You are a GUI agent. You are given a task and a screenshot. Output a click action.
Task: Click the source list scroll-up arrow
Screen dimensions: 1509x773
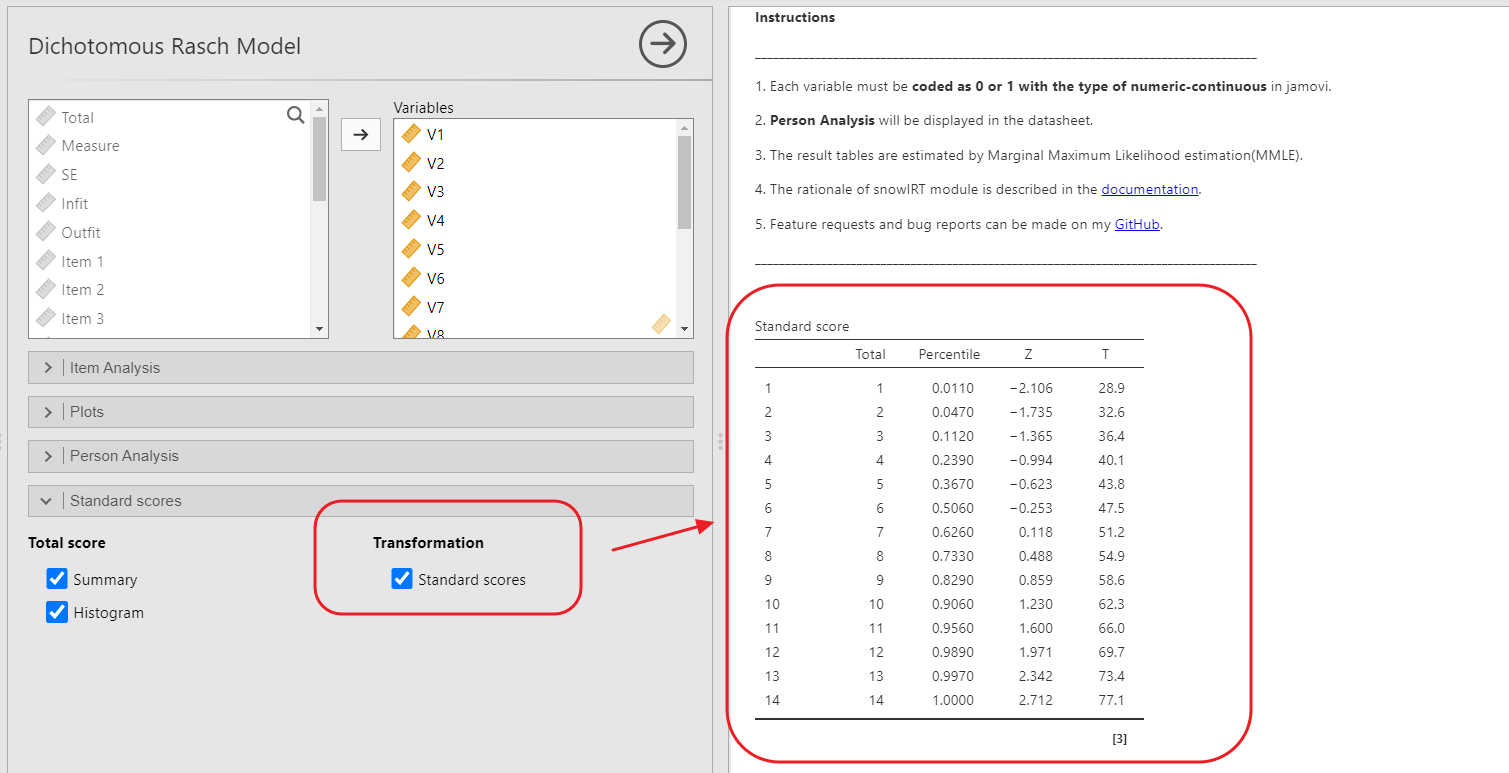[320, 108]
